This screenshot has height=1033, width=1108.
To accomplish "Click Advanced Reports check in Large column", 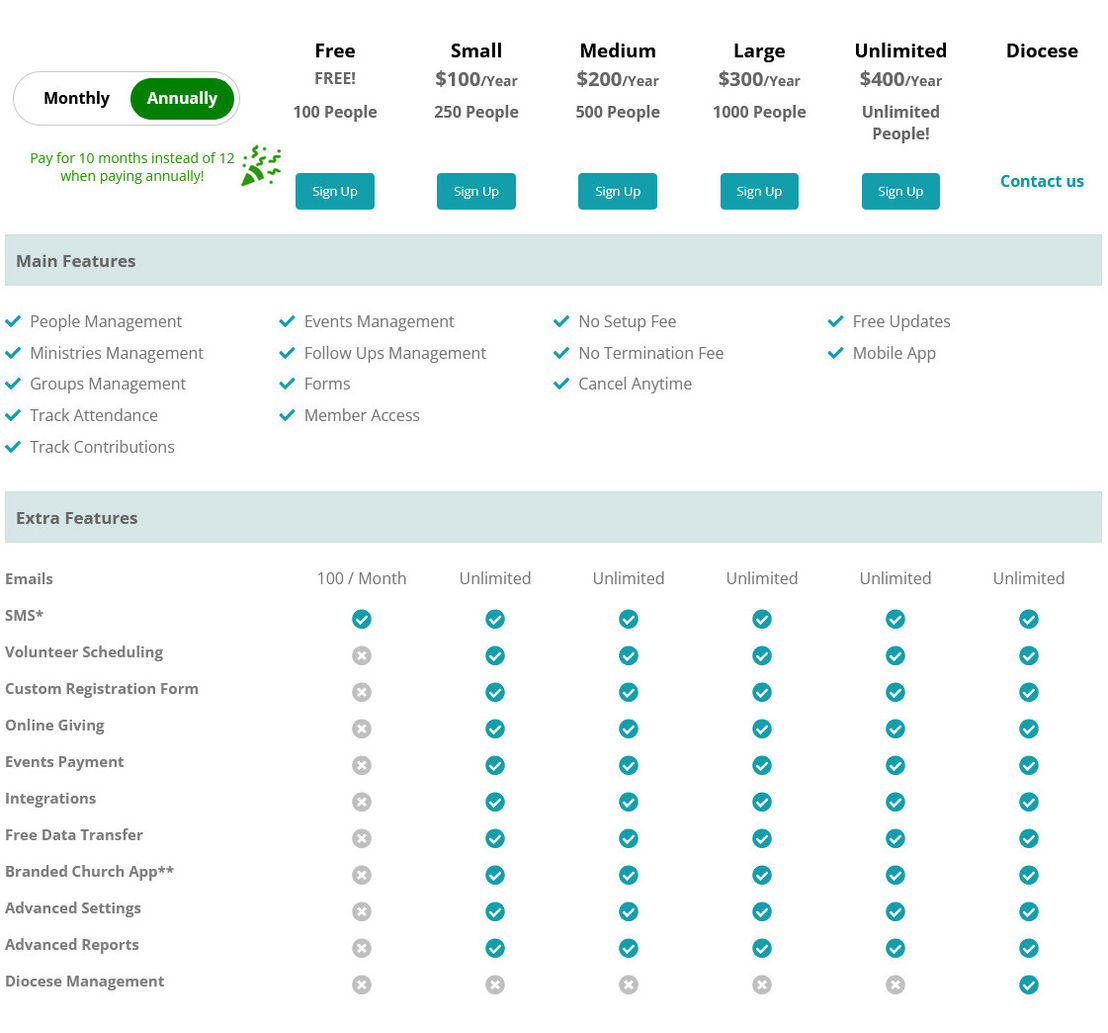I will point(762,948).
